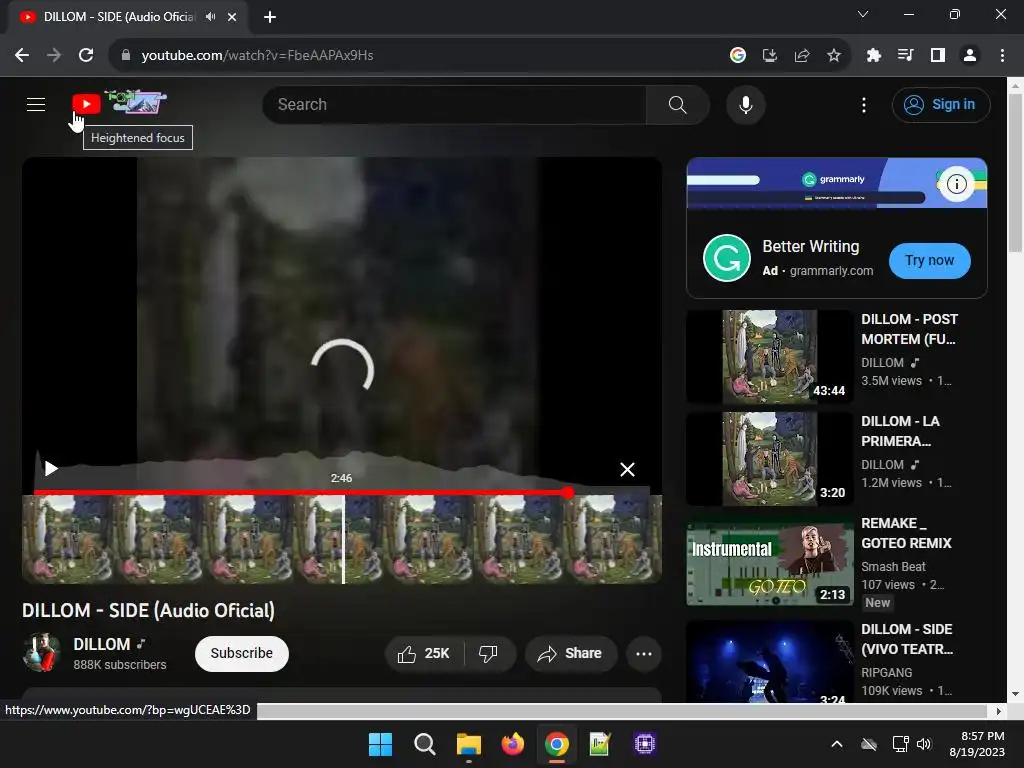Open a new tab with plus

(x=270, y=17)
